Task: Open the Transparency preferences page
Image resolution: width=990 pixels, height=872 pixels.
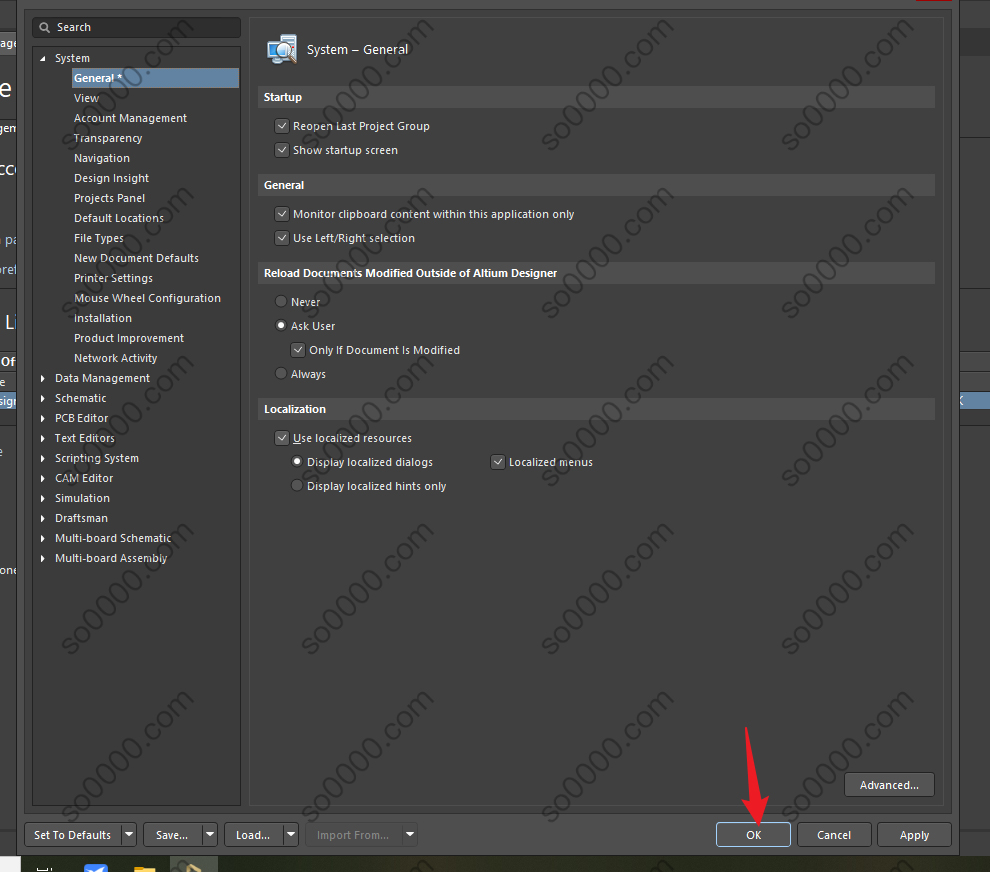Action: point(108,138)
